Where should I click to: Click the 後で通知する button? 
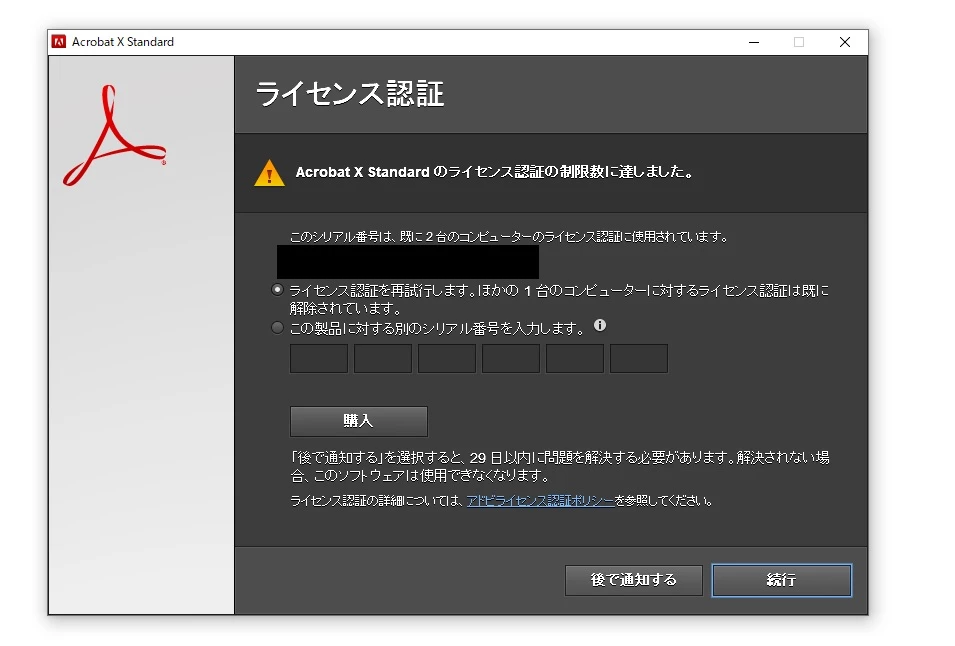click(x=633, y=580)
